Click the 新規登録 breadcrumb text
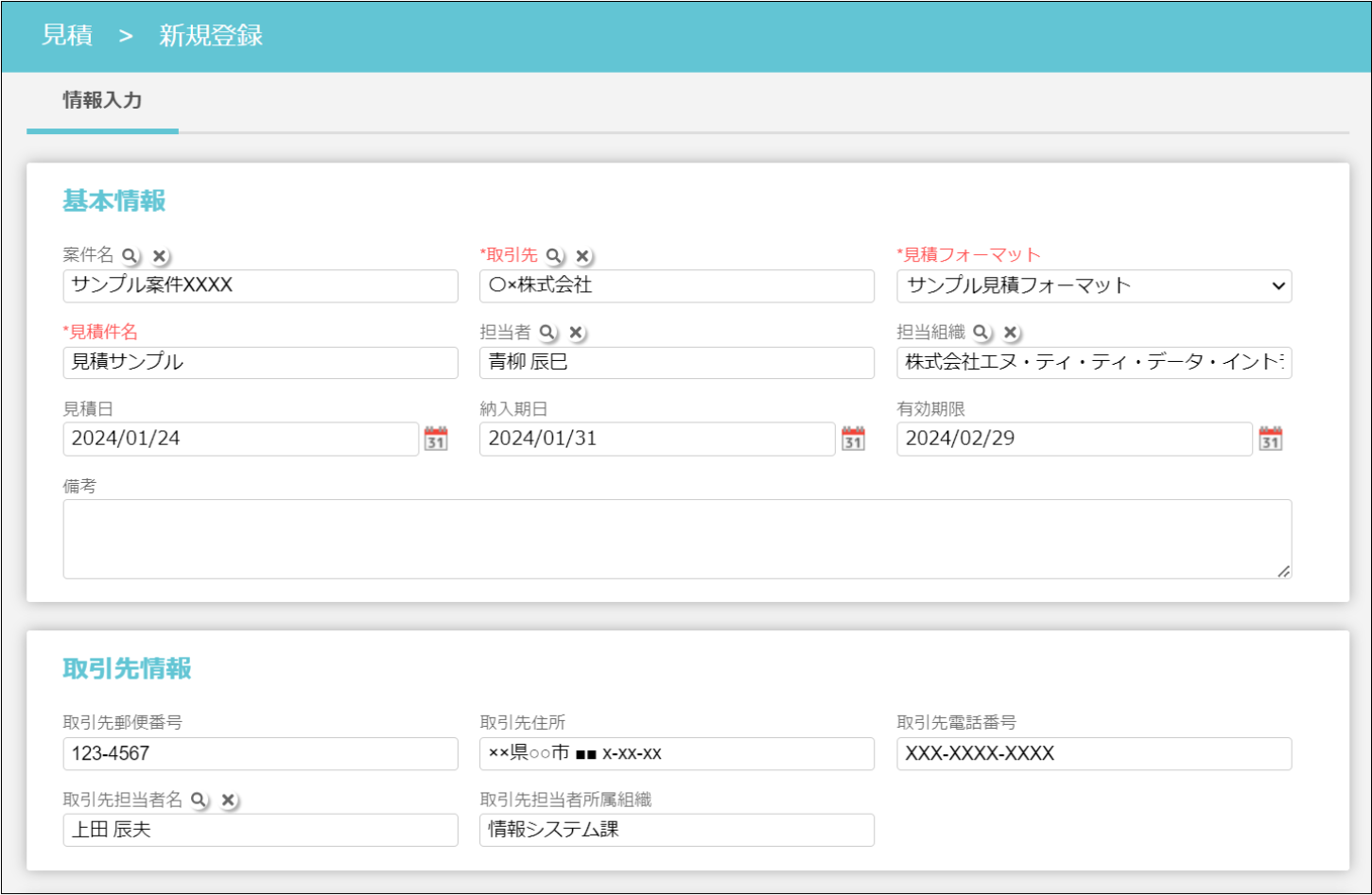The height and width of the screenshot is (895, 1372). point(211,36)
